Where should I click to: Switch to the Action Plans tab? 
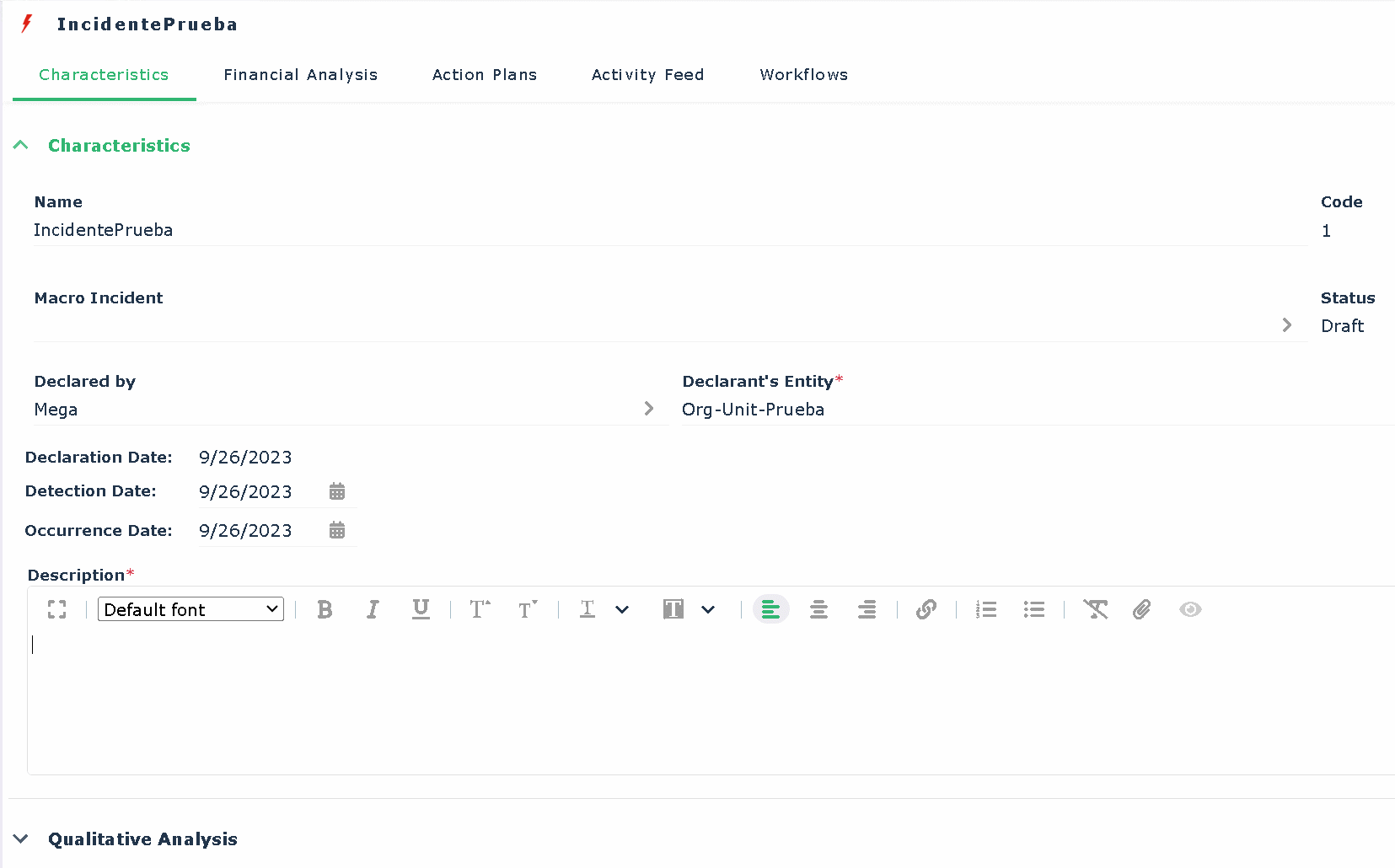pos(485,75)
